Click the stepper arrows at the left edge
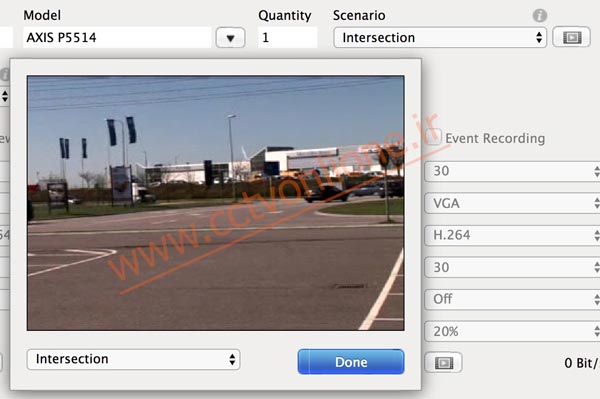 (x=4, y=96)
